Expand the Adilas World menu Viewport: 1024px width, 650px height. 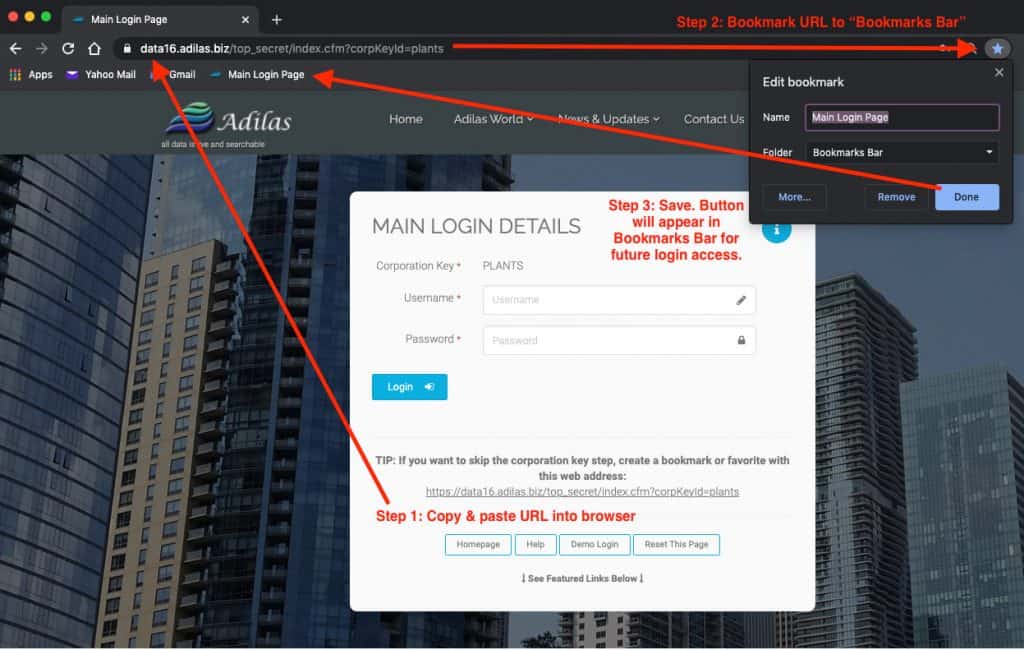click(494, 119)
